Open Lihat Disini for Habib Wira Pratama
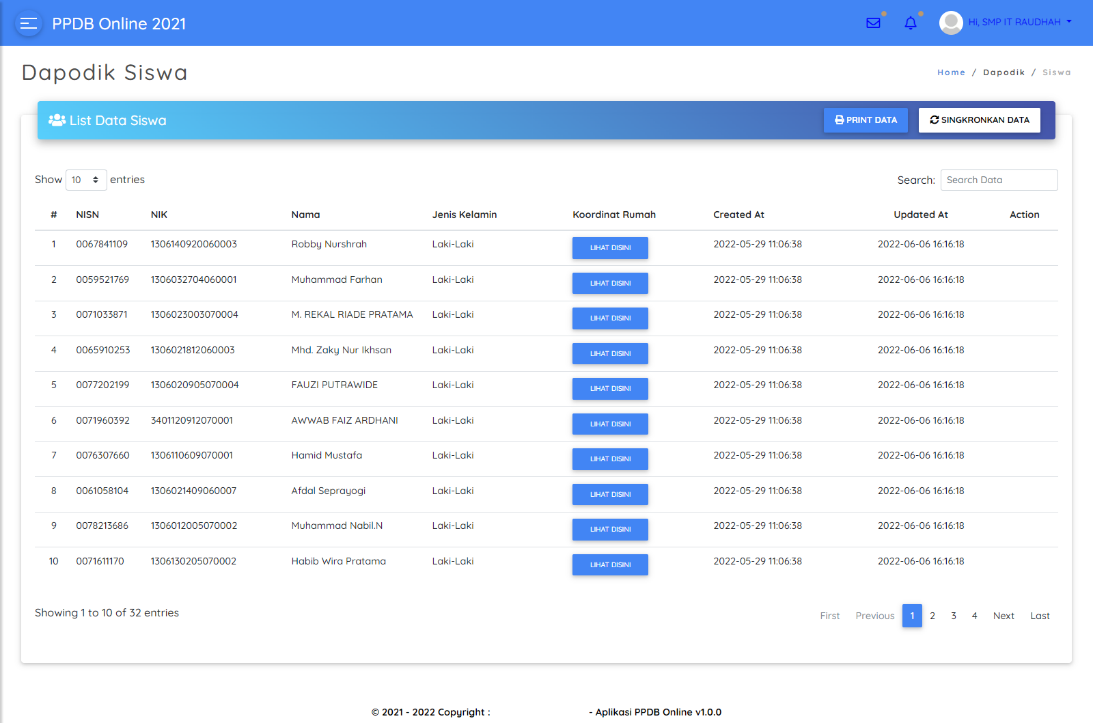 pyautogui.click(x=610, y=565)
